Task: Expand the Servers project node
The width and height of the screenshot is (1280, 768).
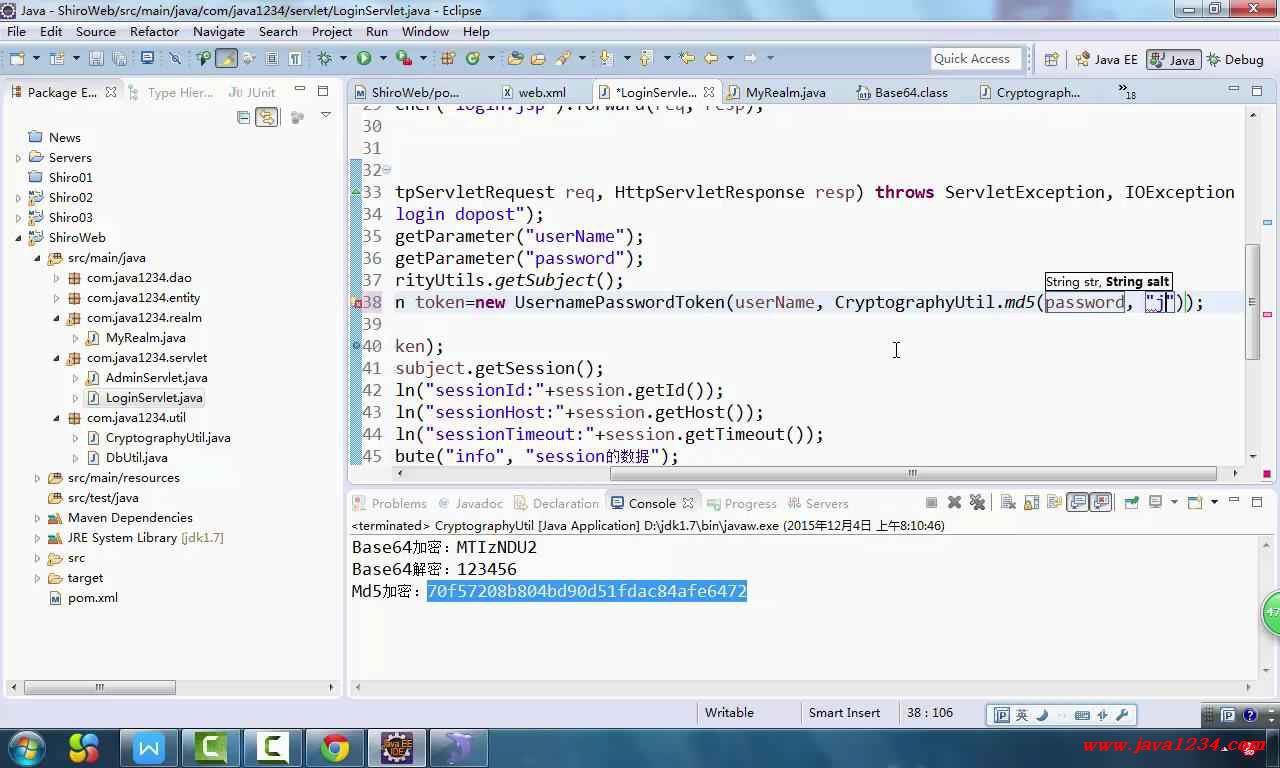Action: click(18, 158)
